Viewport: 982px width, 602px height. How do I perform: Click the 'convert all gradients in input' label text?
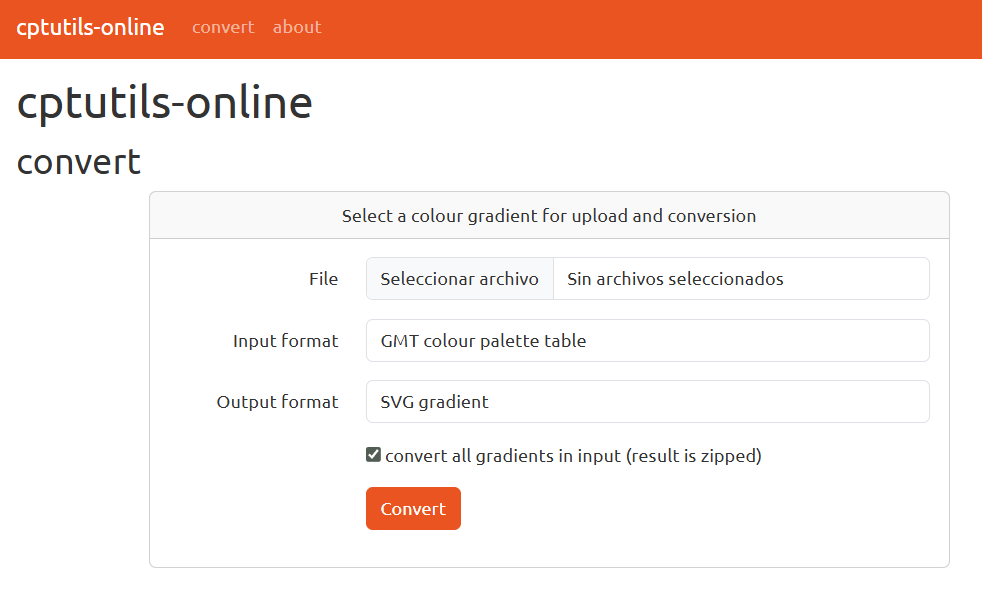click(573, 456)
